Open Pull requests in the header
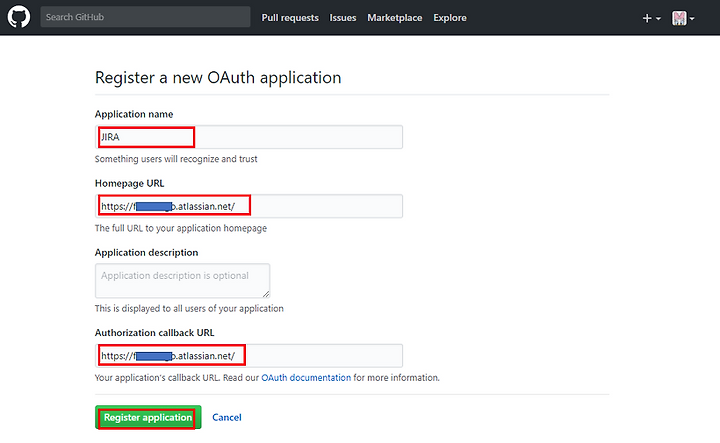This screenshot has width=720, height=443. click(290, 17)
